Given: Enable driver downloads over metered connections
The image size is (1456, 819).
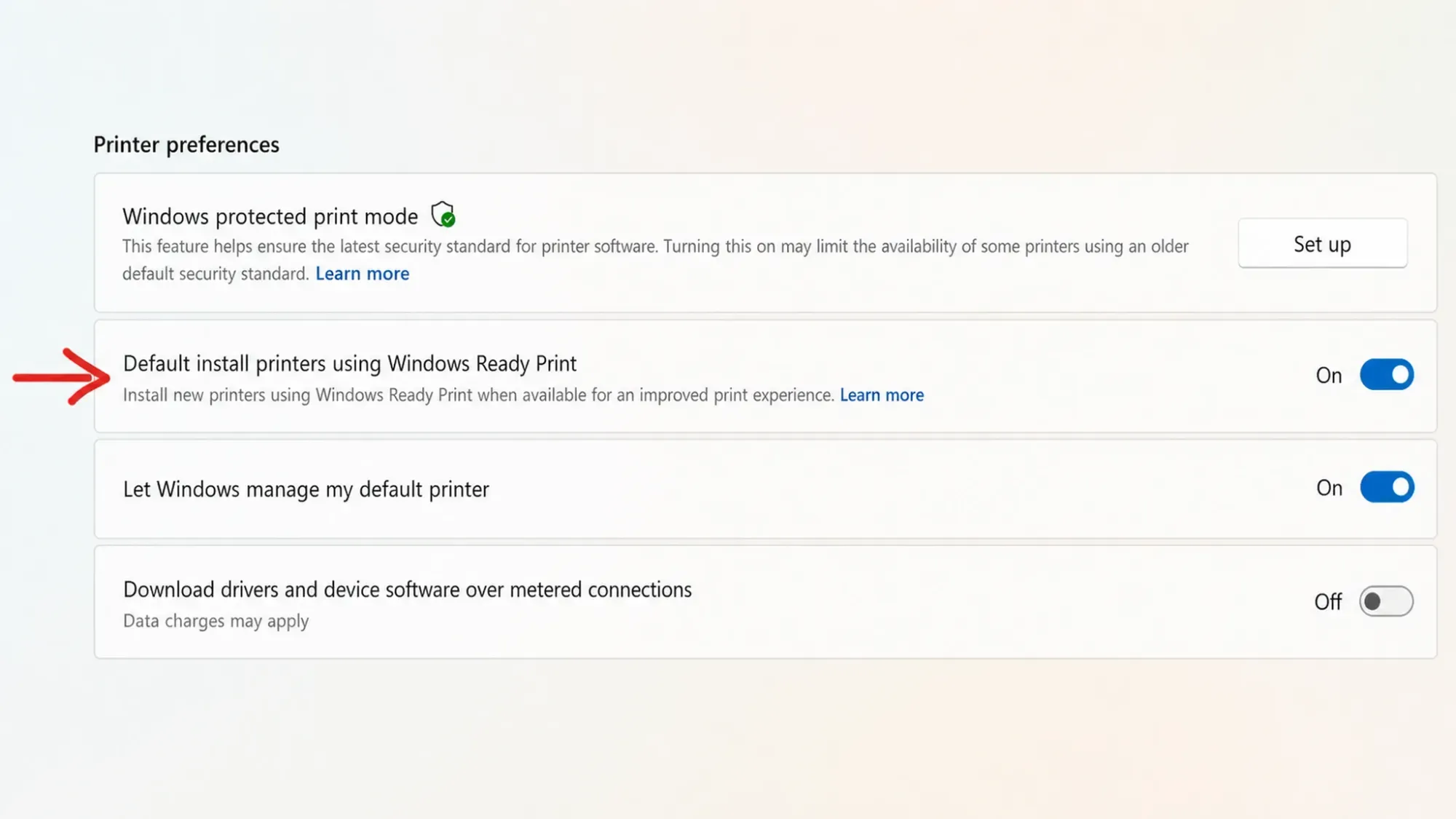Looking at the screenshot, I should click(1386, 601).
